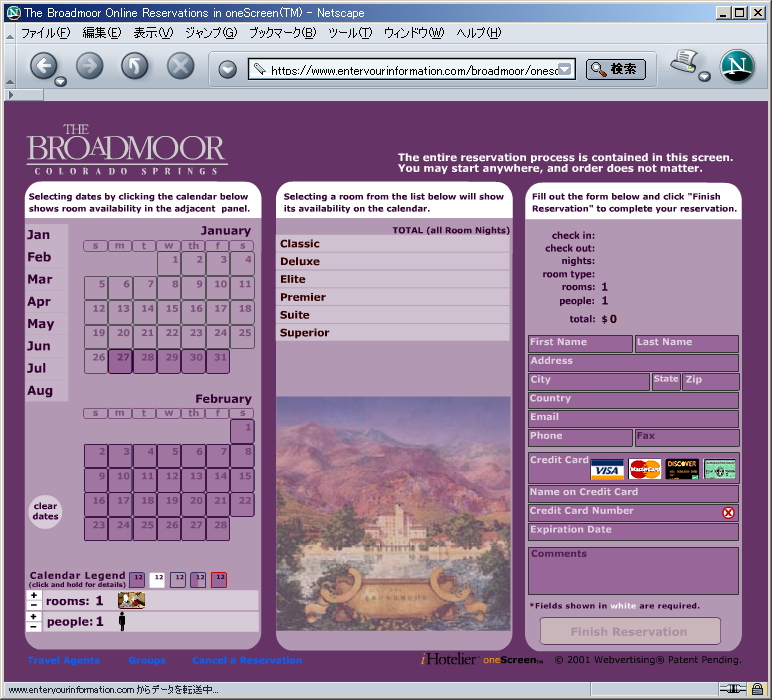772x700 pixels.
Task: Select the Feb month tab
Action: pos(46,257)
